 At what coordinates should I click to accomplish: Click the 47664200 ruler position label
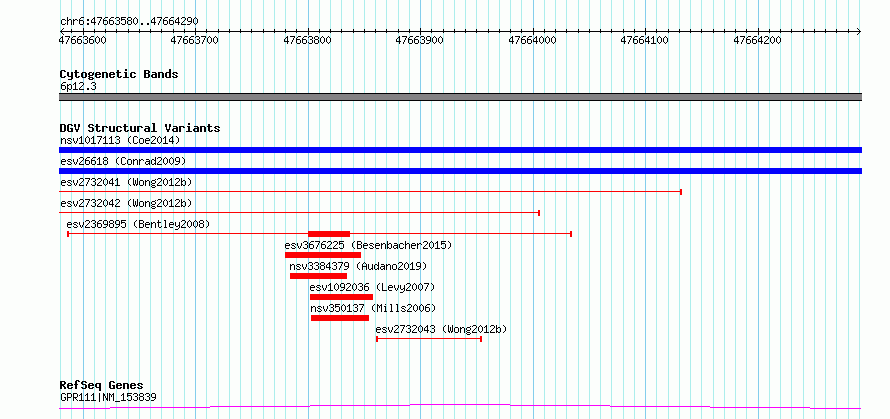coord(758,40)
